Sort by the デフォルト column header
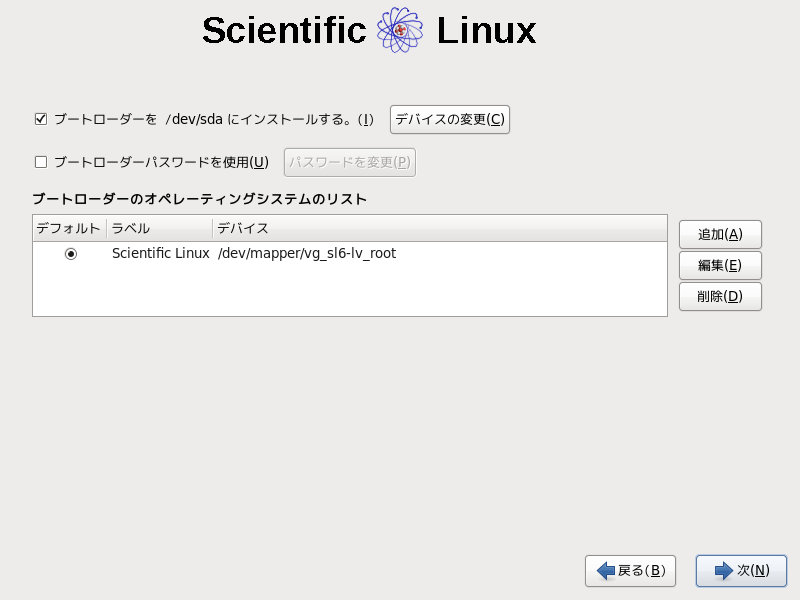 tap(69, 228)
